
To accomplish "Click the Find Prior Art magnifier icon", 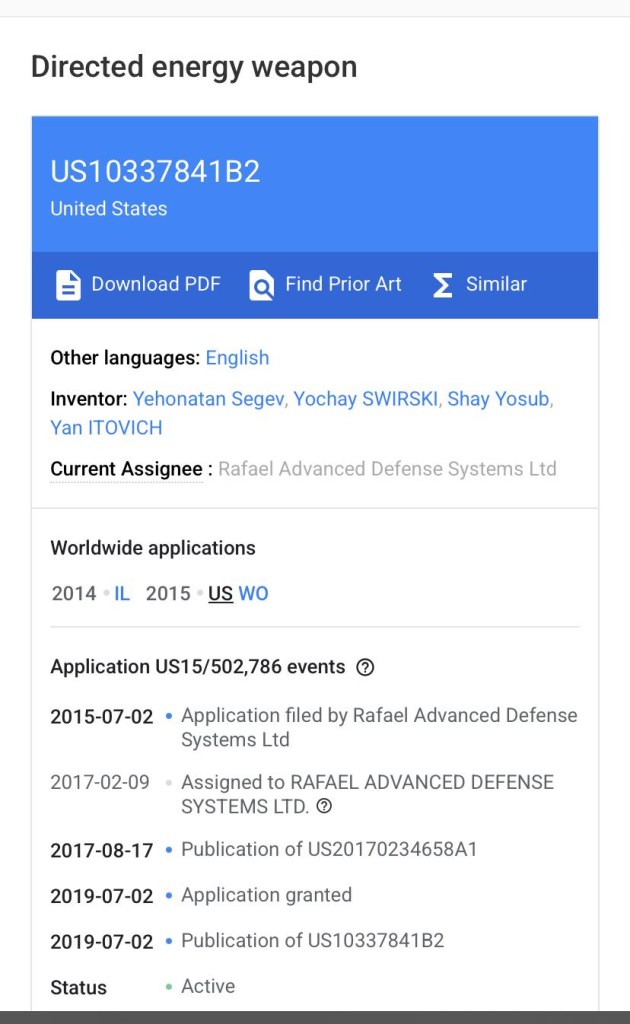I will click(x=261, y=285).
